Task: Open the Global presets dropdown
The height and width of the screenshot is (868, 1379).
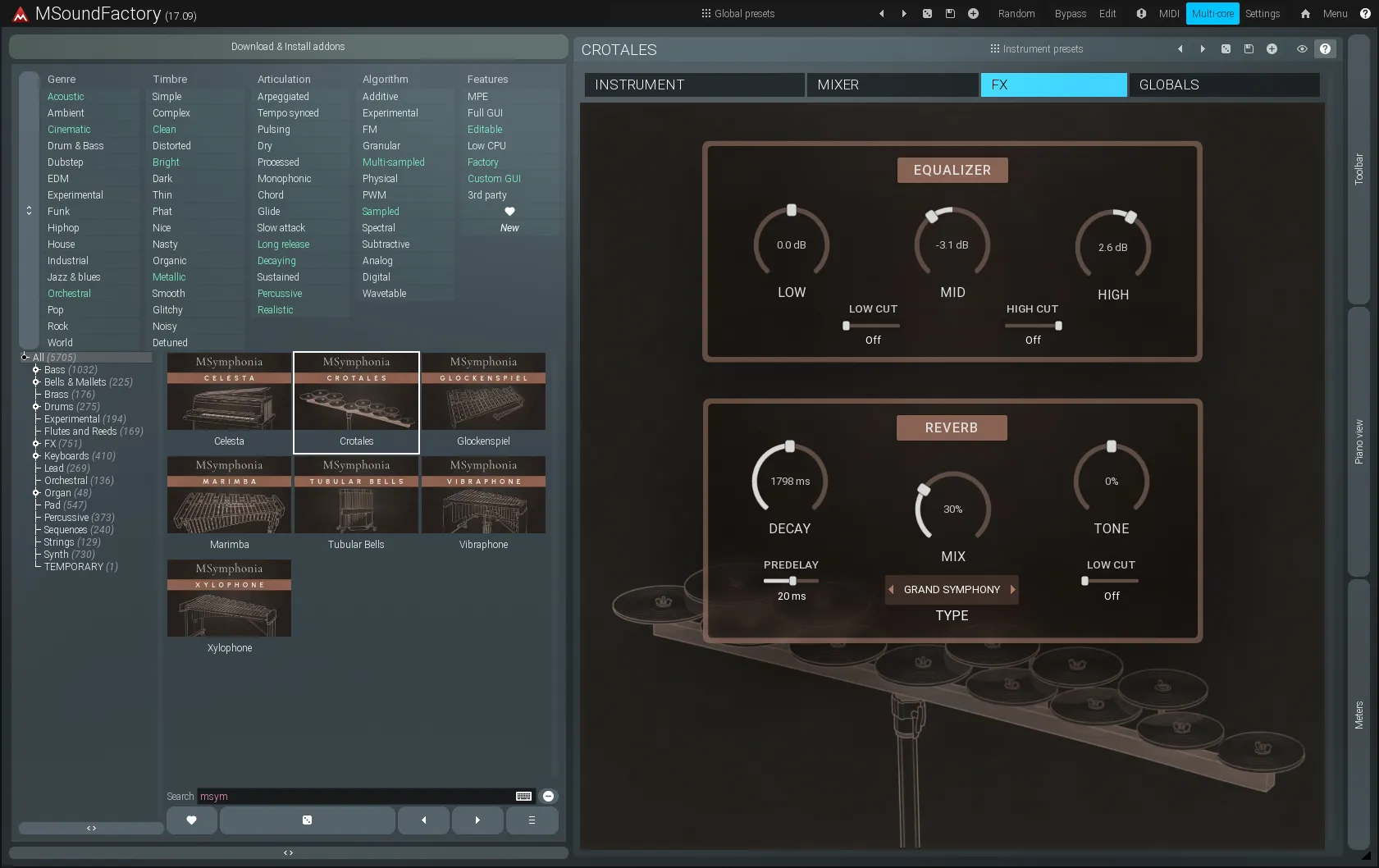Action: coord(737,14)
